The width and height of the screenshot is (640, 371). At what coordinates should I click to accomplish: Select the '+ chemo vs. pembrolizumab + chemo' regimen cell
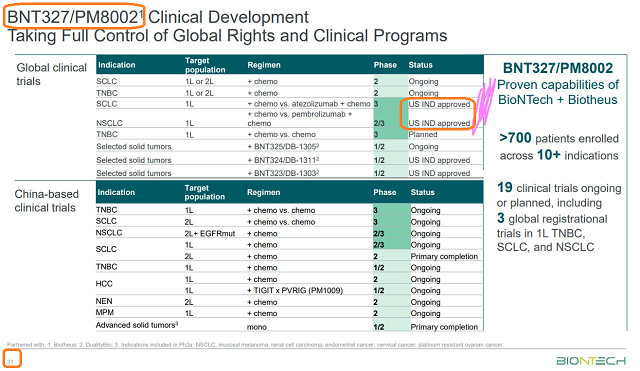click(x=300, y=118)
